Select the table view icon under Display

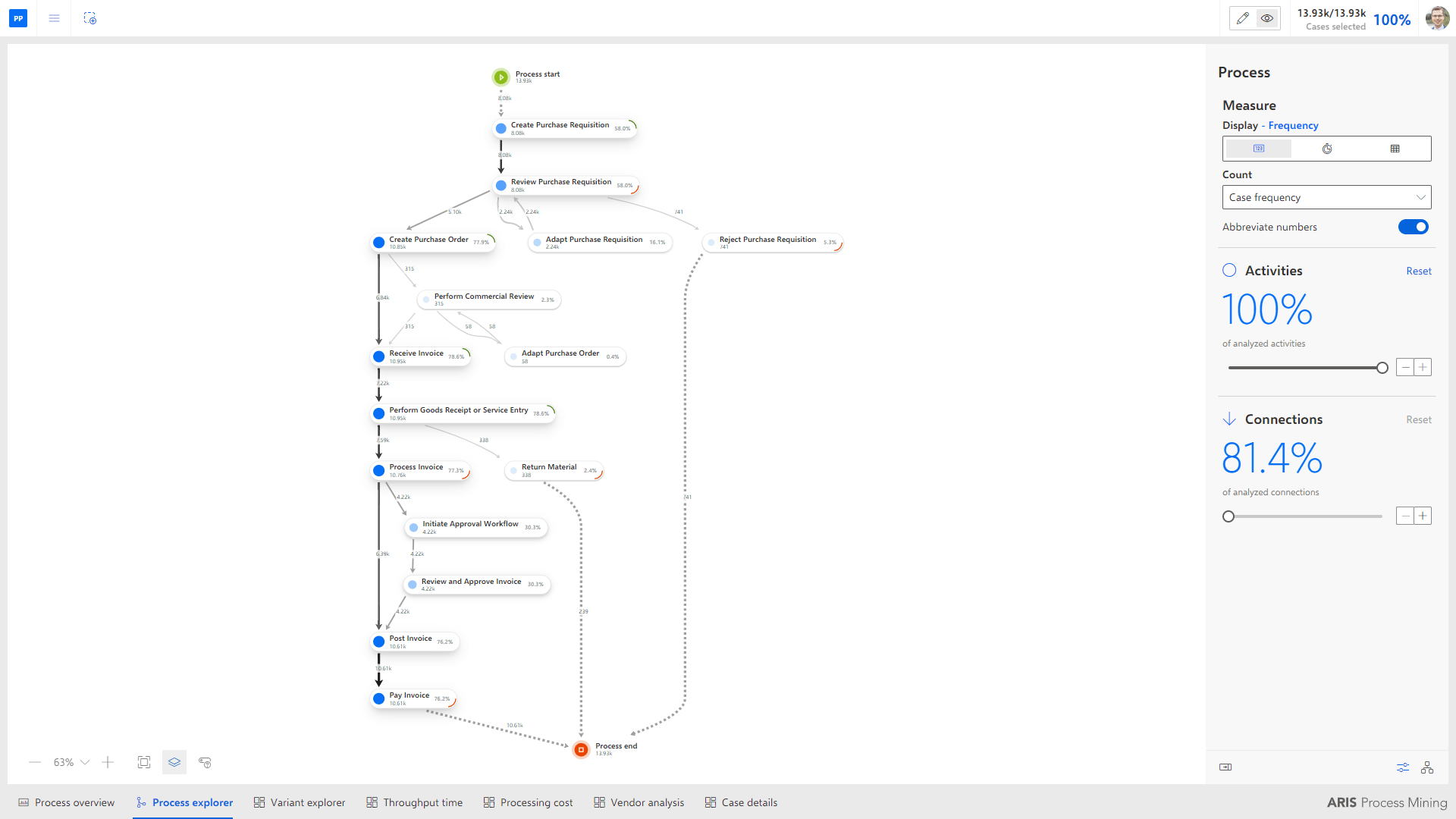click(x=1395, y=149)
